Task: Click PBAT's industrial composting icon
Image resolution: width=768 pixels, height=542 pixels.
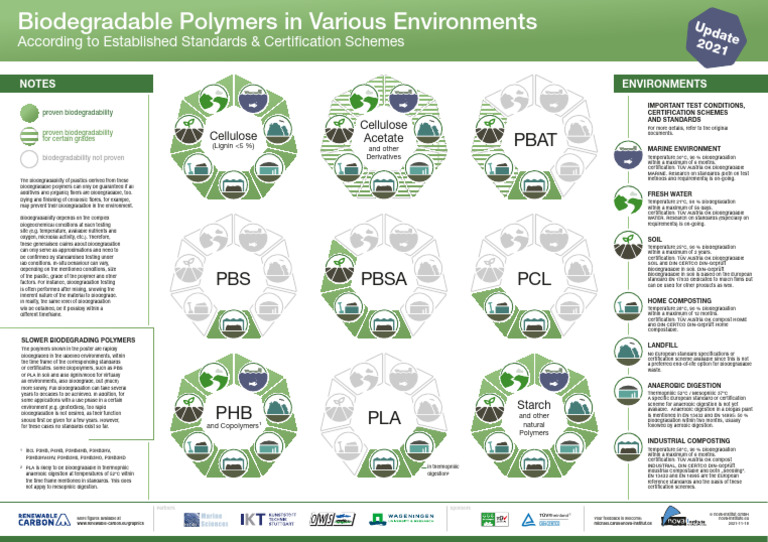Action: point(534,184)
